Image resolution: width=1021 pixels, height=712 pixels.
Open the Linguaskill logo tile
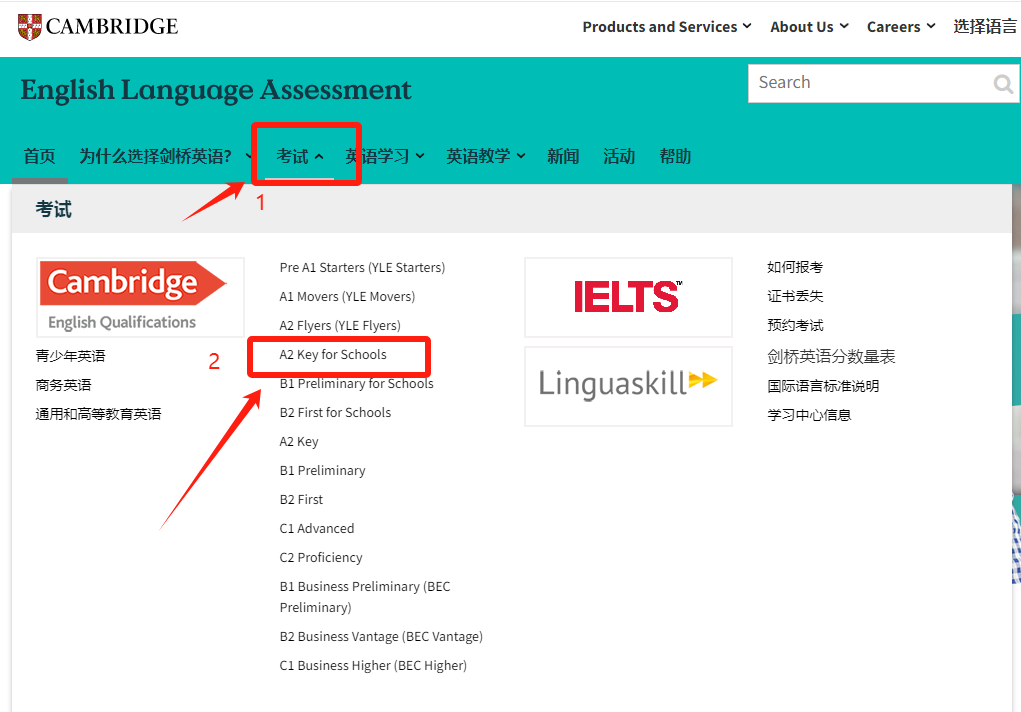pos(628,386)
